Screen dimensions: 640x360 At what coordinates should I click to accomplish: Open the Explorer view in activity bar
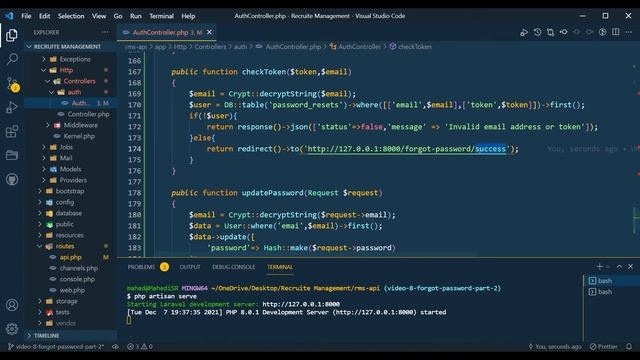click(12, 36)
